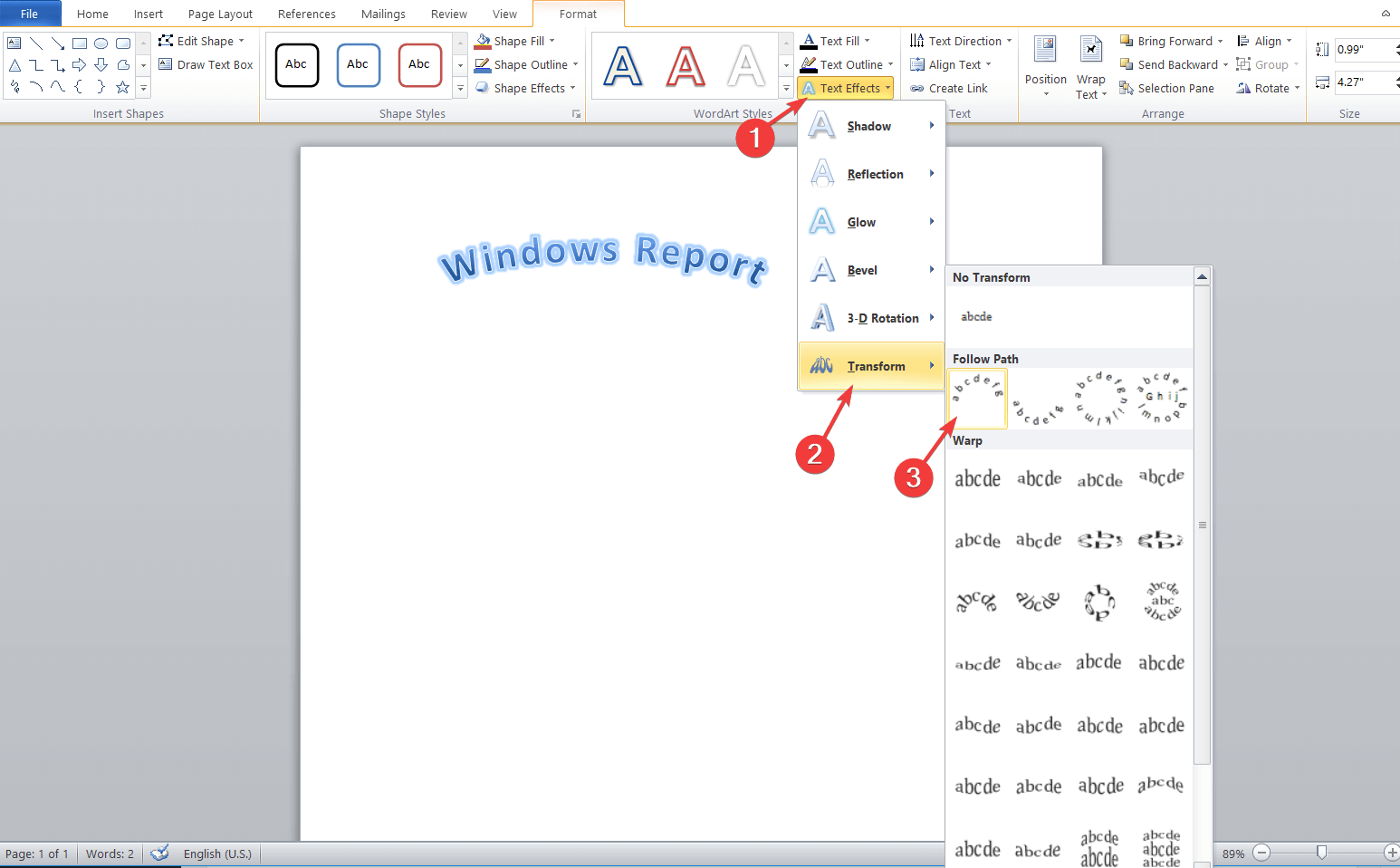1400x868 pixels.
Task: Click the Send Backward button
Action: [1169, 65]
